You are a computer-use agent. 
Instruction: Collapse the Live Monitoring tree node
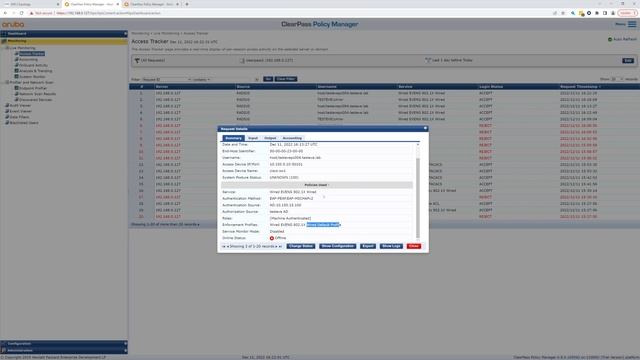[7, 48]
